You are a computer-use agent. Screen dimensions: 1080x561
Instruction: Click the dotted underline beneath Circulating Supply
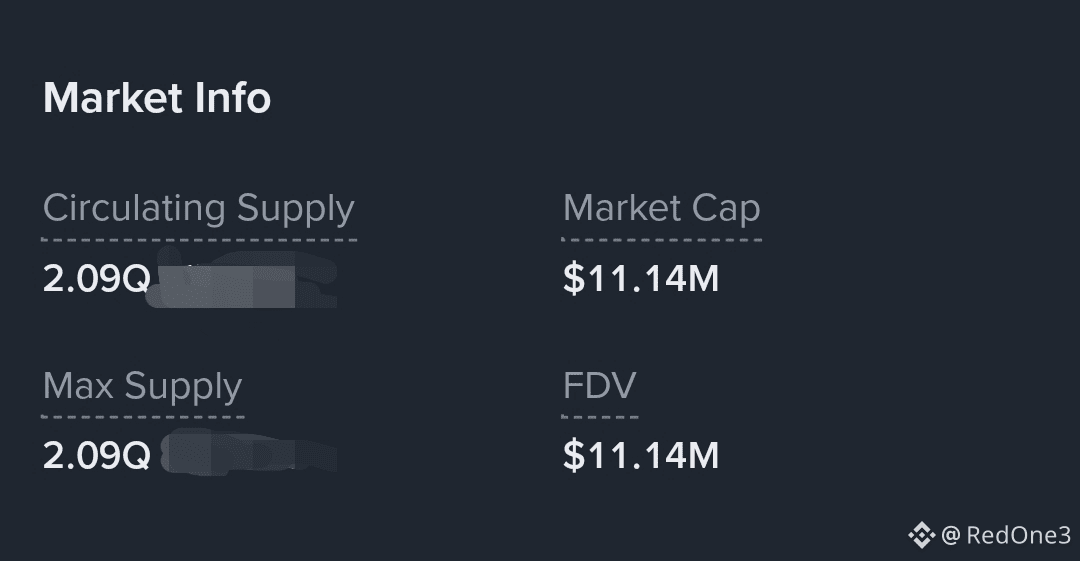[198, 240]
